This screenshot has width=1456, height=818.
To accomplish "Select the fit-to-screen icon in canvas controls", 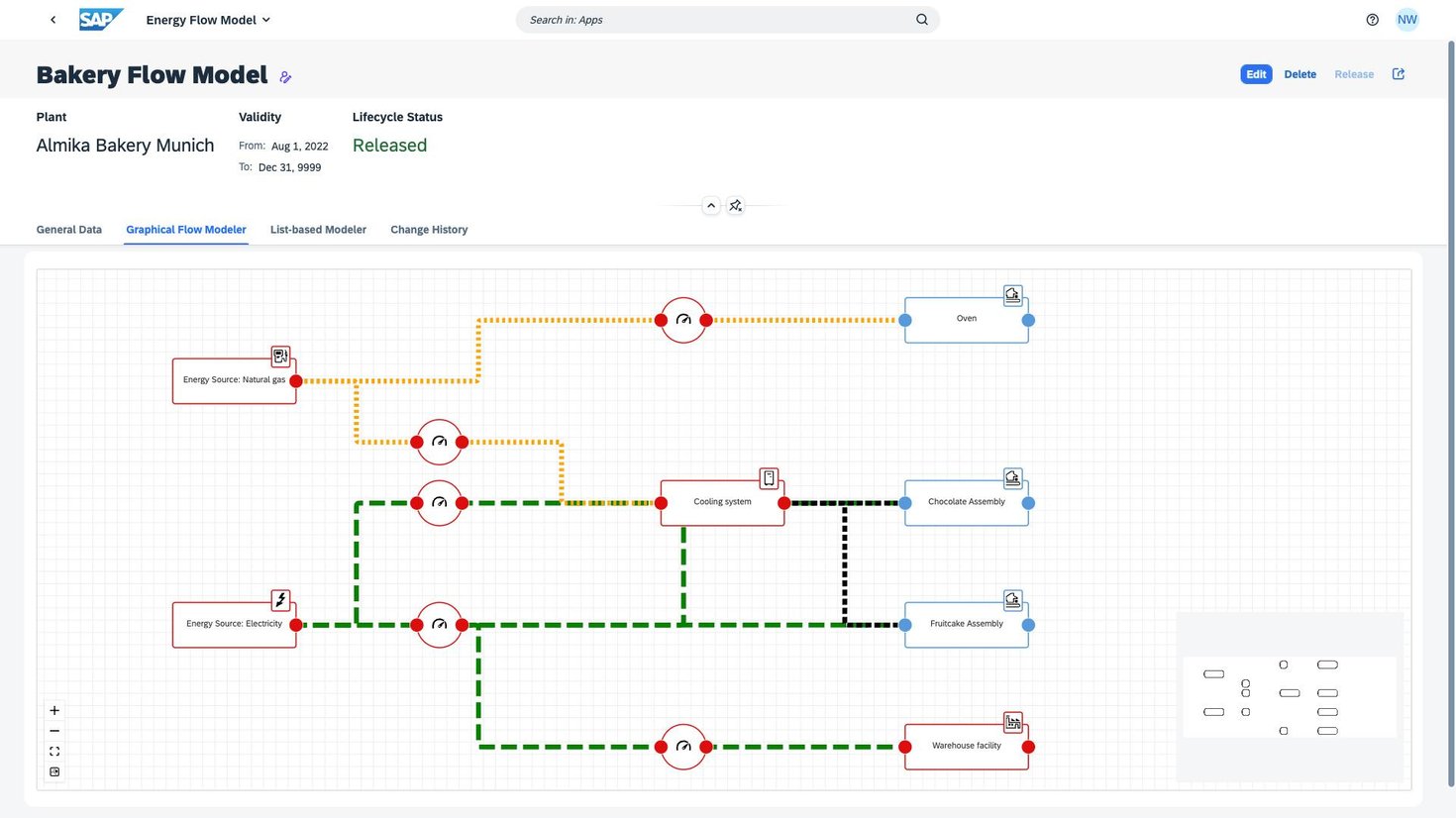I will (x=53, y=751).
